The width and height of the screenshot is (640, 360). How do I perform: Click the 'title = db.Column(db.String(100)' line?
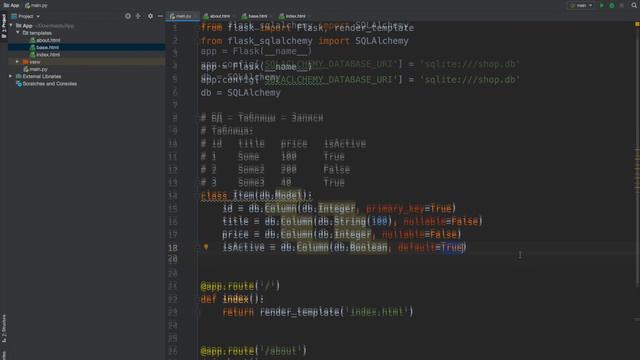tap(353, 221)
